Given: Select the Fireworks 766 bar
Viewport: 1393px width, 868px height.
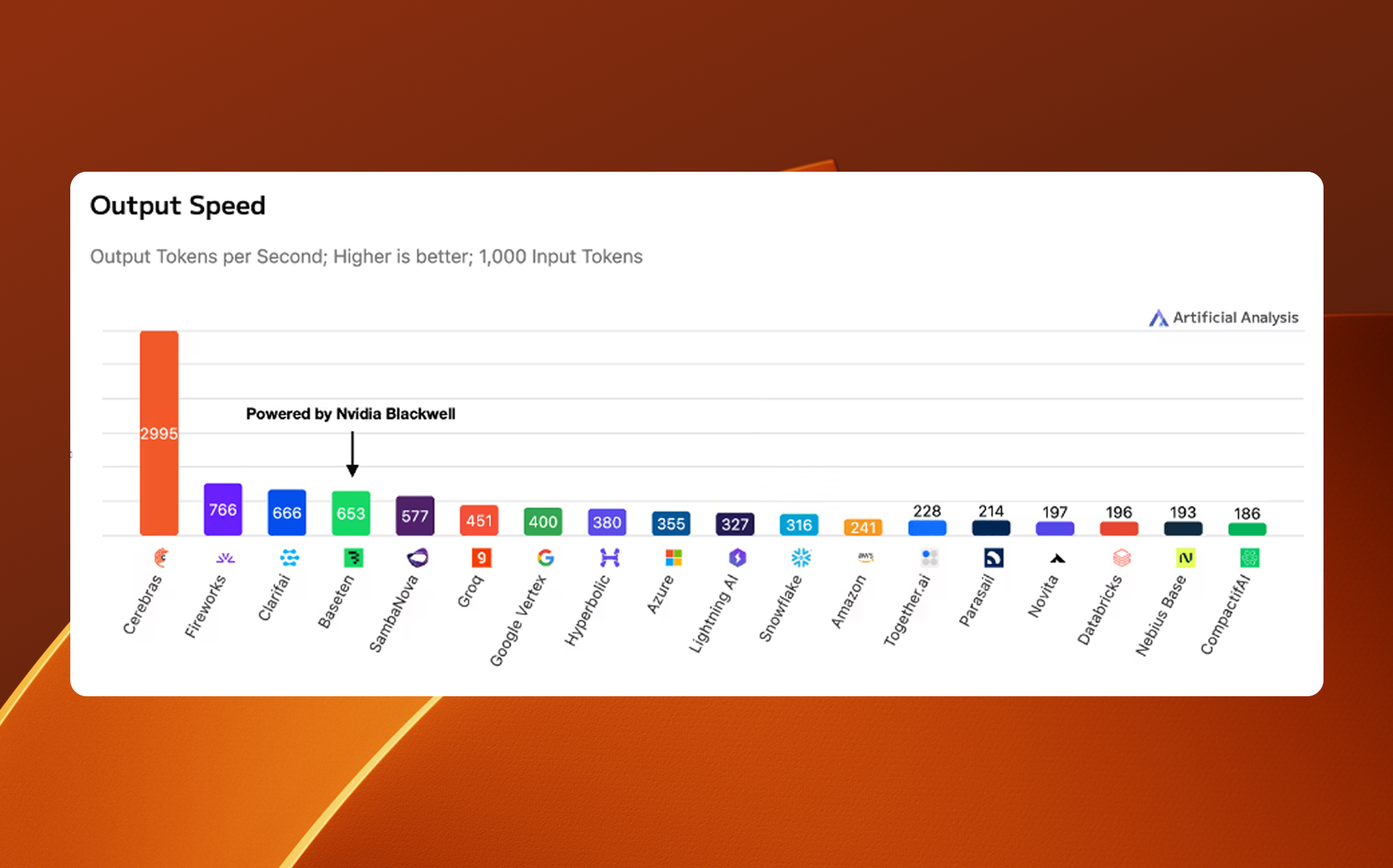Looking at the screenshot, I should click(x=223, y=510).
